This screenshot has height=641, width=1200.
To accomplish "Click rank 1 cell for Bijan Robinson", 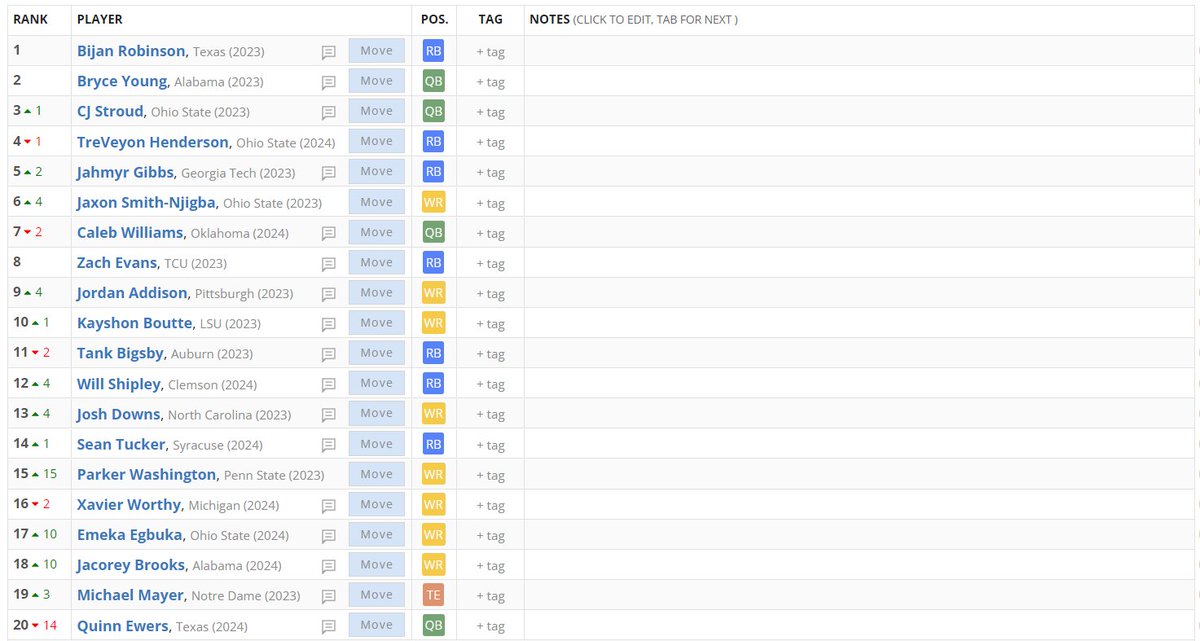I will pos(39,51).
